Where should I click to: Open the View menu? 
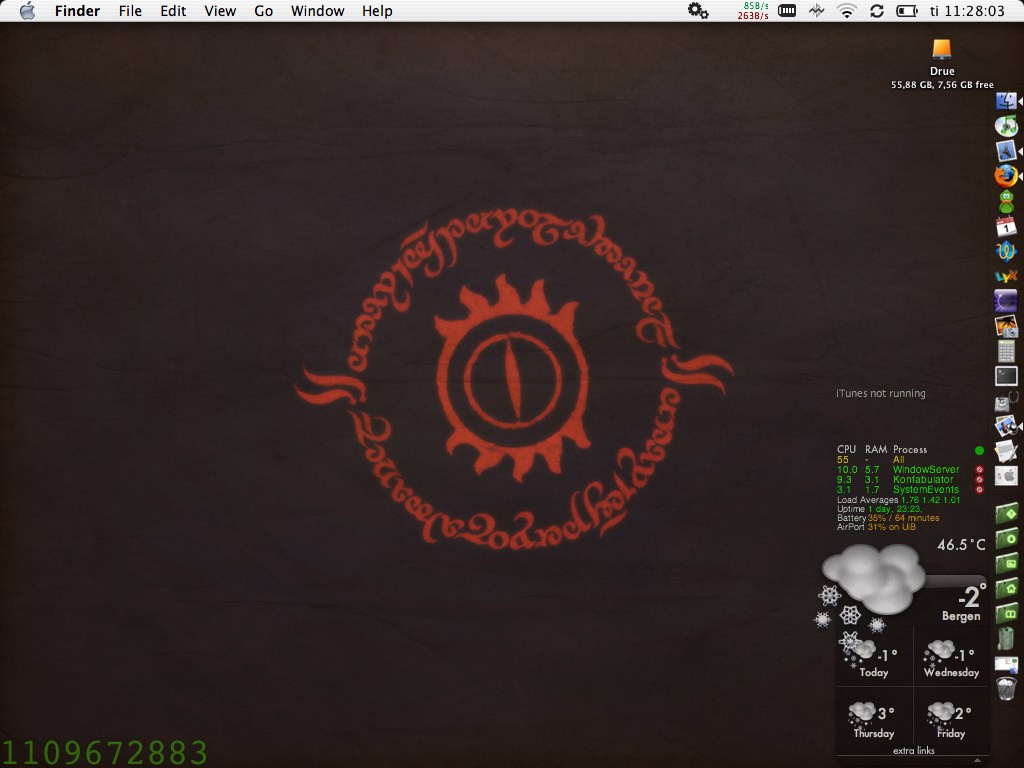(220, 11)
